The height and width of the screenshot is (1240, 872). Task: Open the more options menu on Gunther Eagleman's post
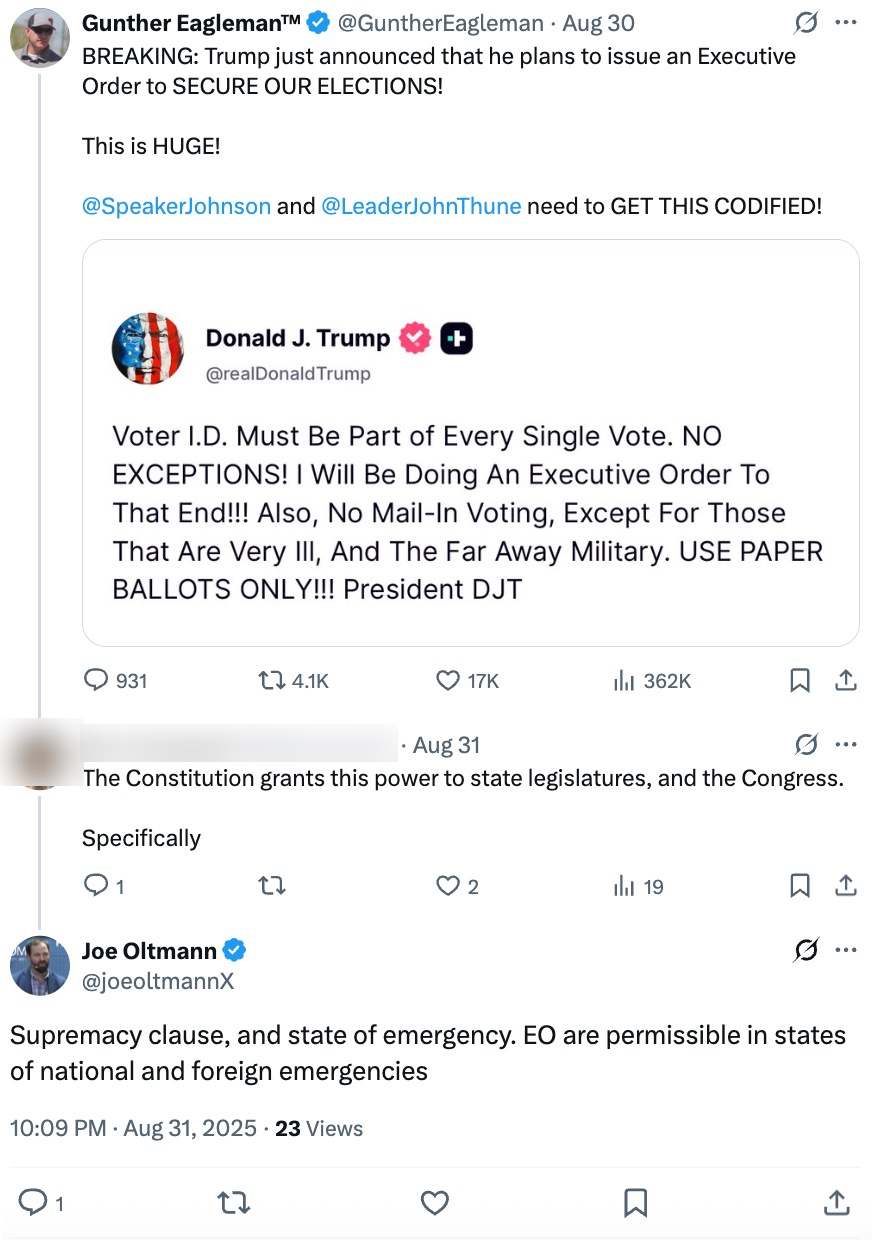(x=846, y=22)
